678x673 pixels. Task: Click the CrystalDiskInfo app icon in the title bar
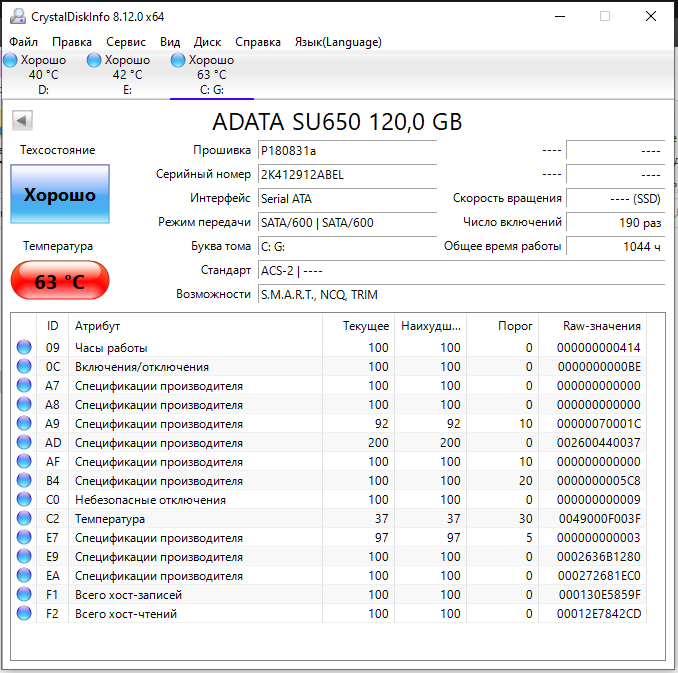pyautogui.click(x=18, y=16)
